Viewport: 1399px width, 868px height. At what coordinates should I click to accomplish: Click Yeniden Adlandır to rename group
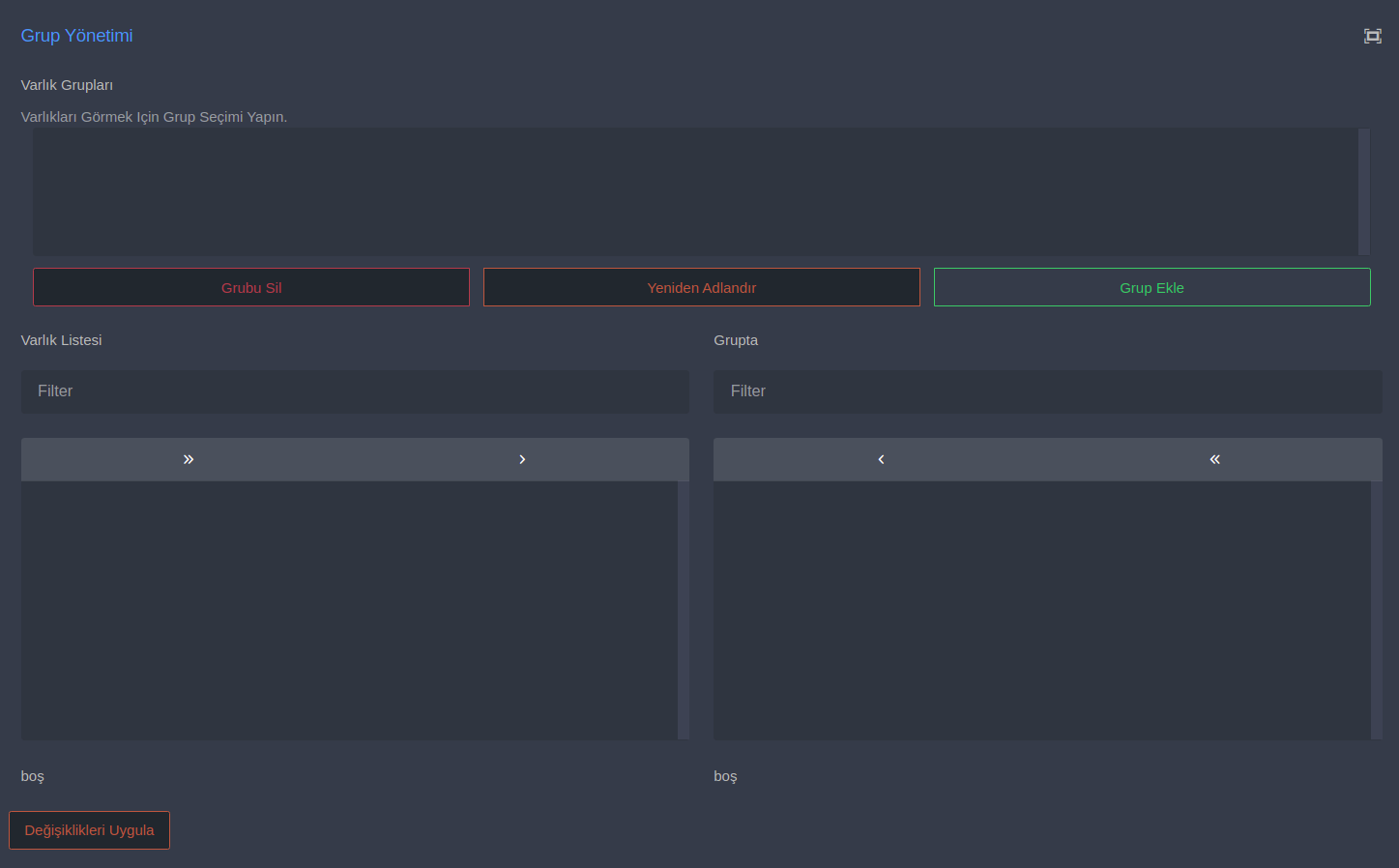click(701, 287)
